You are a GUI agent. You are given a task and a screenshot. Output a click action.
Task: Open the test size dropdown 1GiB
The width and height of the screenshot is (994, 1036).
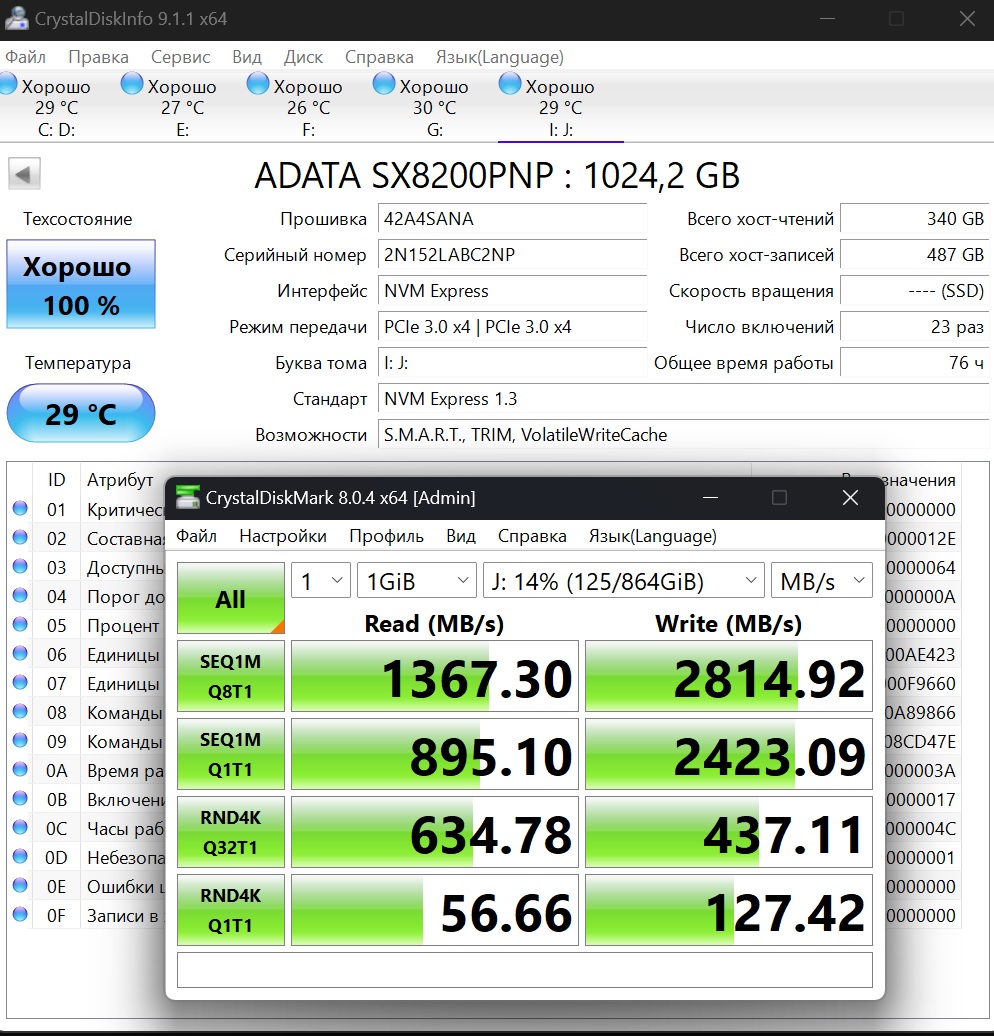(x=416, y=581)
